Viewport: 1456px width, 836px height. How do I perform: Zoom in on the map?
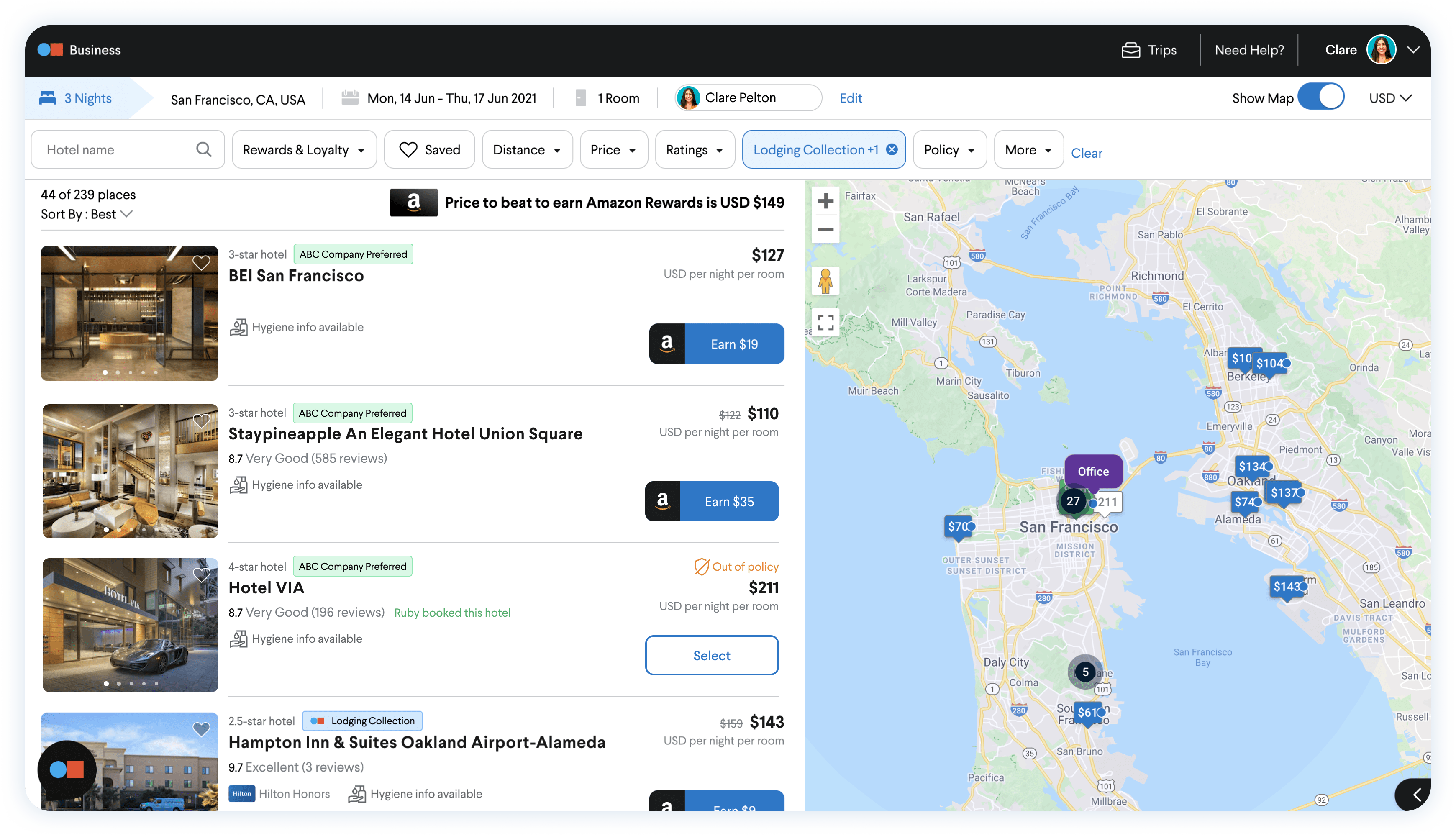[825, 201]
